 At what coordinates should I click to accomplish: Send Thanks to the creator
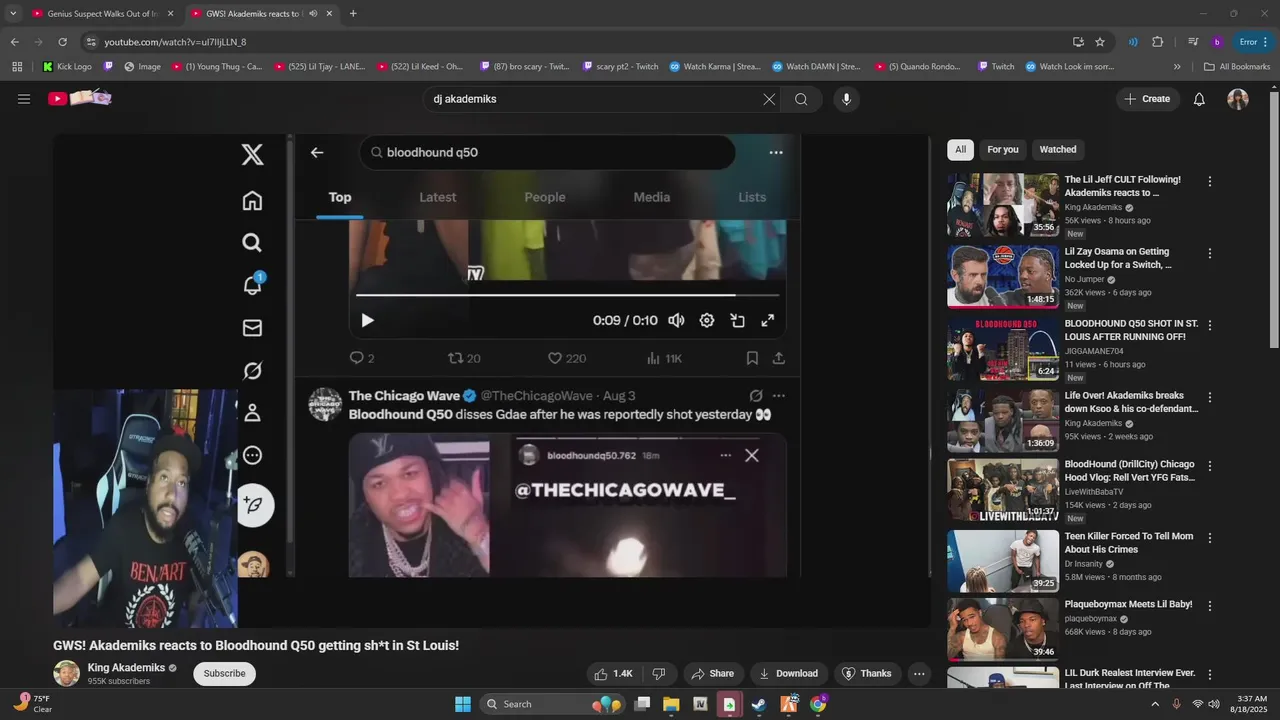coord(866,674)
